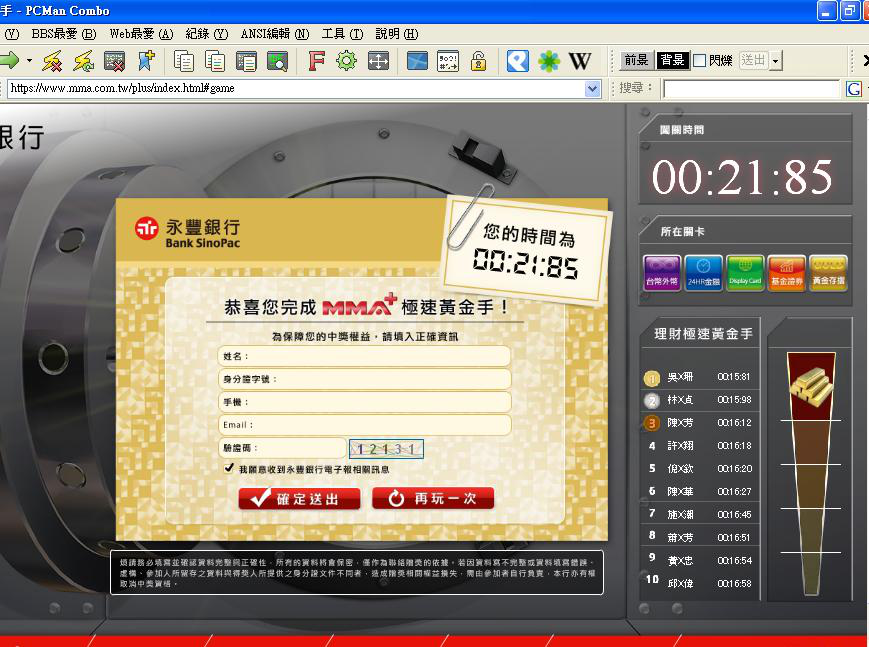Click leaderboard time 00:16:51
The height and width of the screenshot is (647, 869).
[x=734, y=537]
